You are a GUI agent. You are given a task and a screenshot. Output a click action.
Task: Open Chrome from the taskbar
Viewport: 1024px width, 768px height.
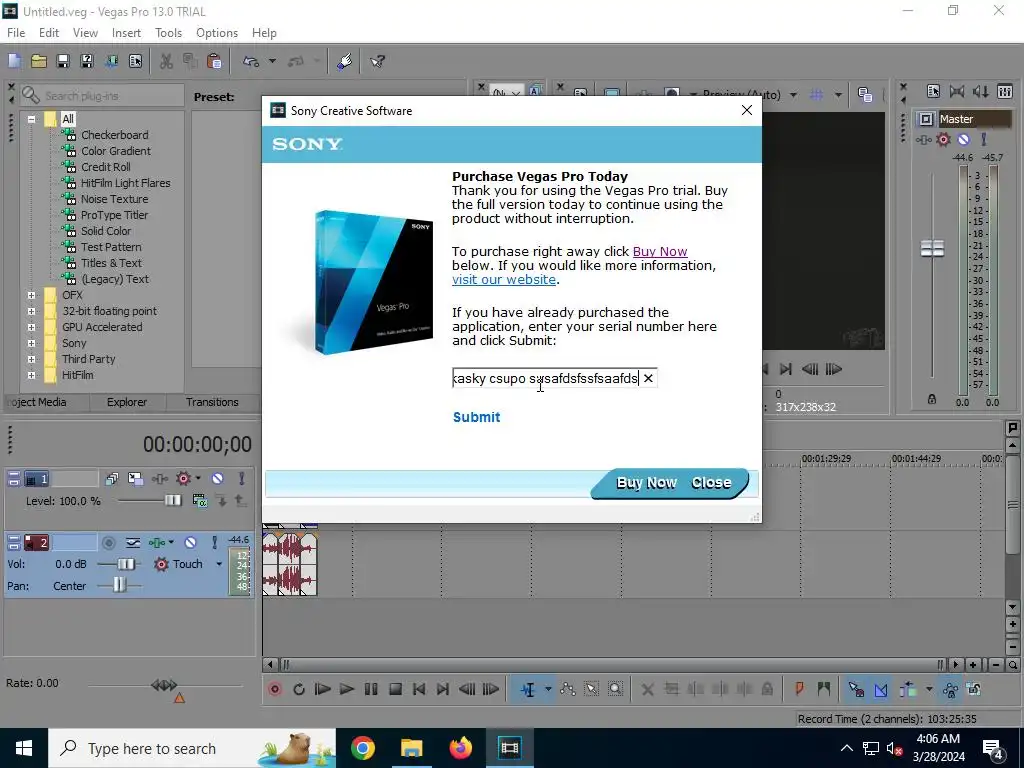(362, 748)
